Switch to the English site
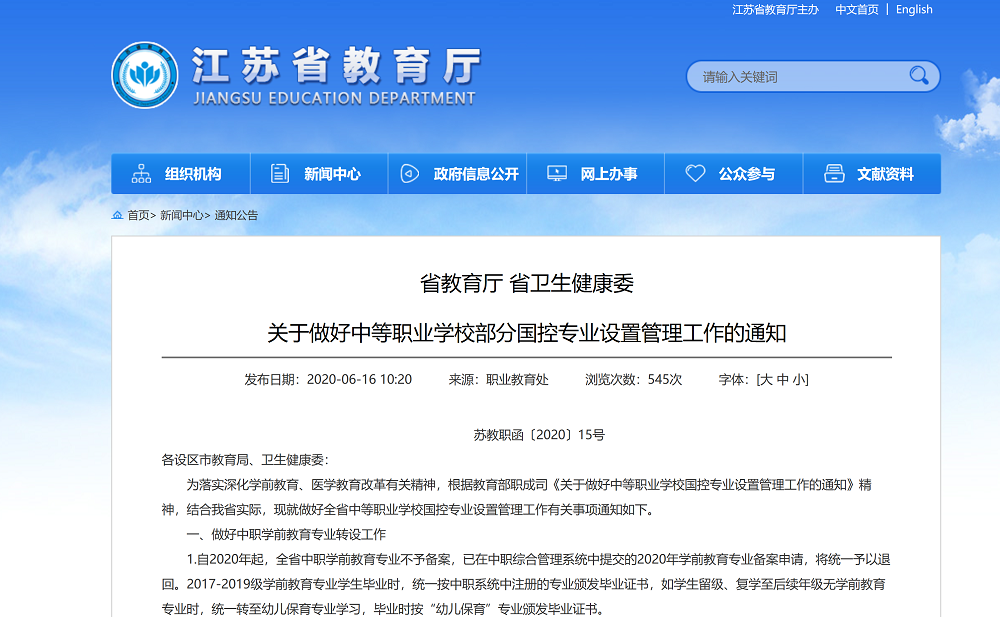 click(914, 10)
